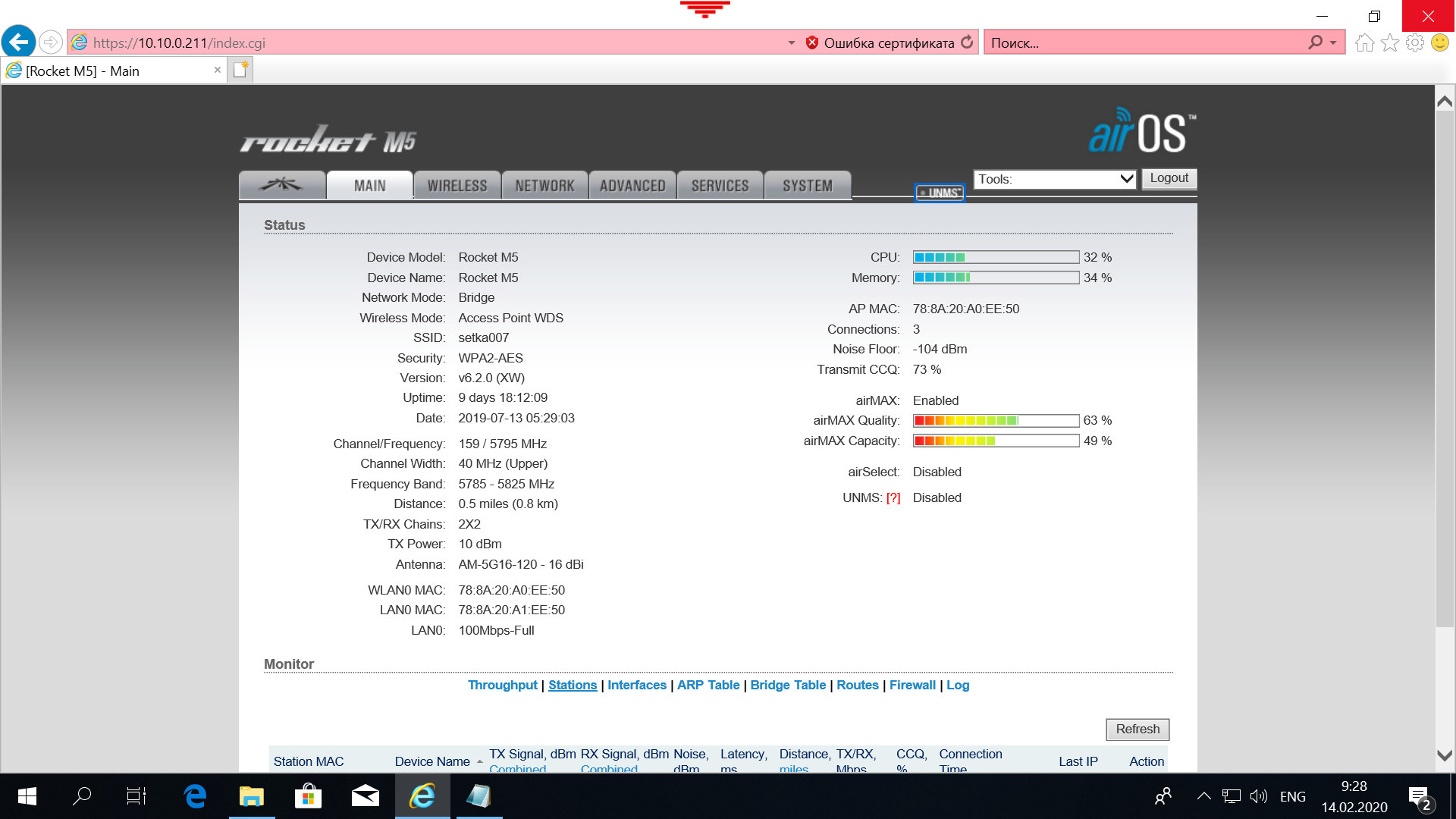Image resolution: width=1456 pixels, height=819 pixels.
Task: Open File Explorer from taskbar
Action: [251, 796]
